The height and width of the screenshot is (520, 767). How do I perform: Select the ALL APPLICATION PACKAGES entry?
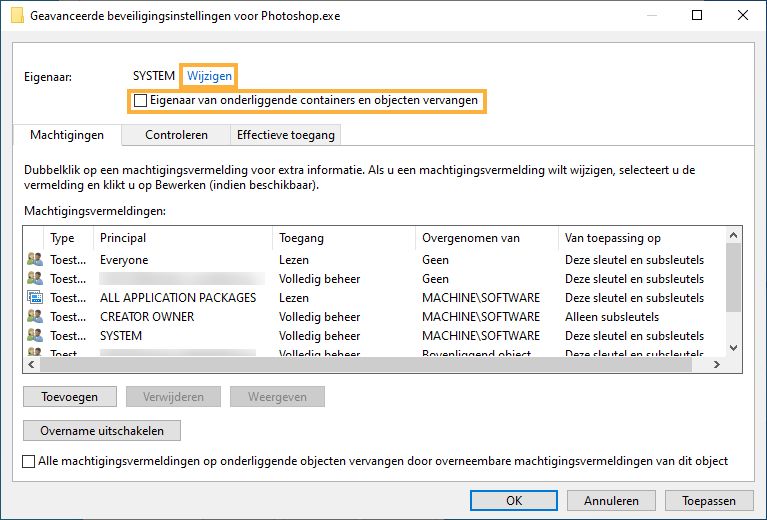click(178, 298)
